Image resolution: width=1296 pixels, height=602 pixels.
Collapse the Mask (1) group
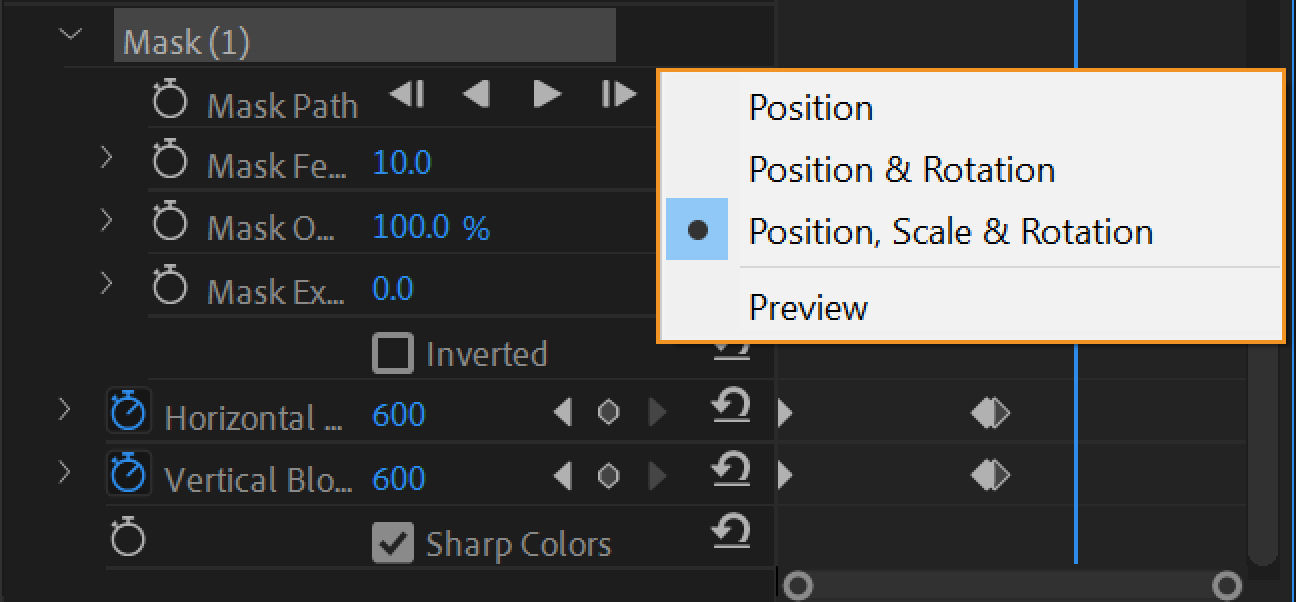(x=69, y=33)
